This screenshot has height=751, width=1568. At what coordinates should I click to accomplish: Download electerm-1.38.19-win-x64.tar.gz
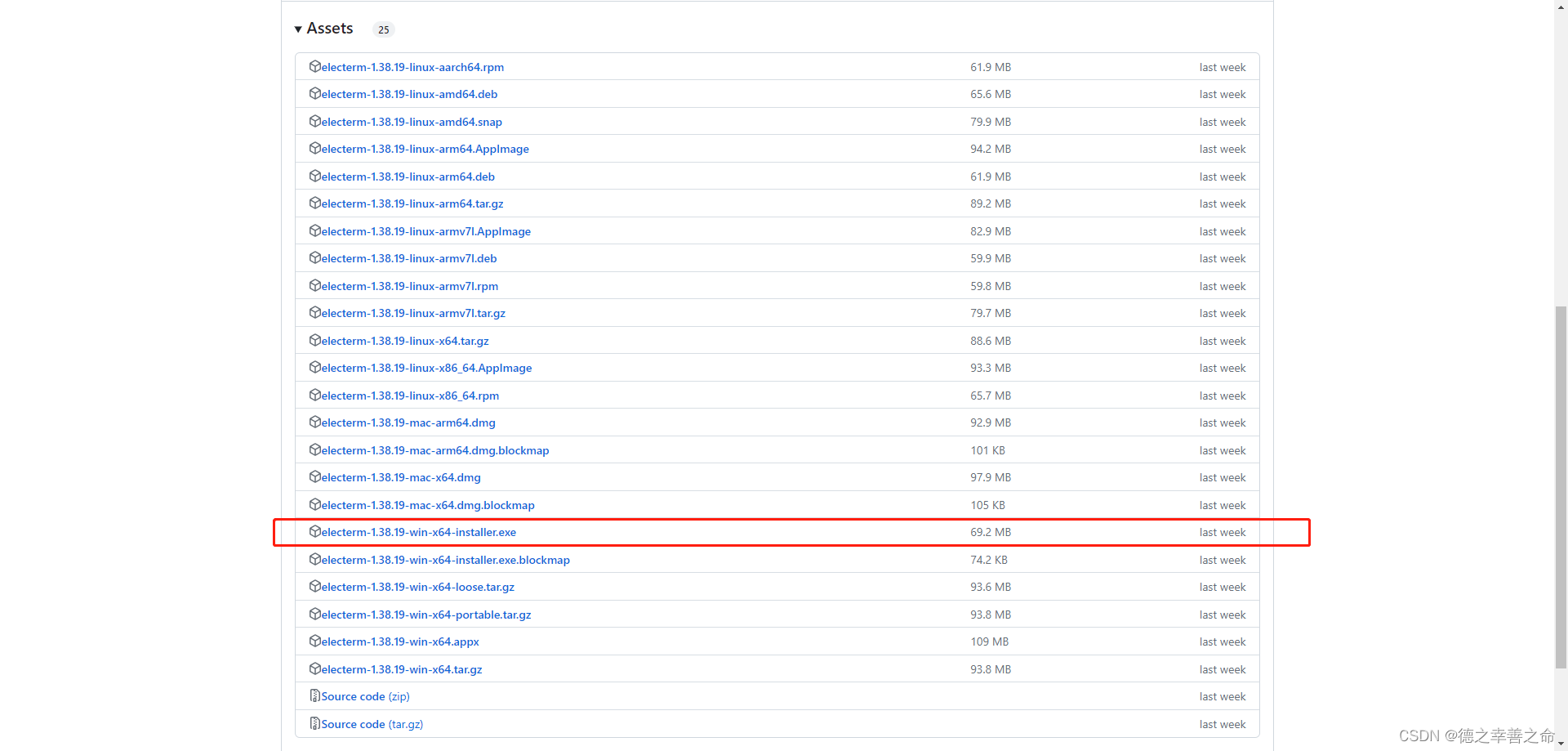coord(402,669)
